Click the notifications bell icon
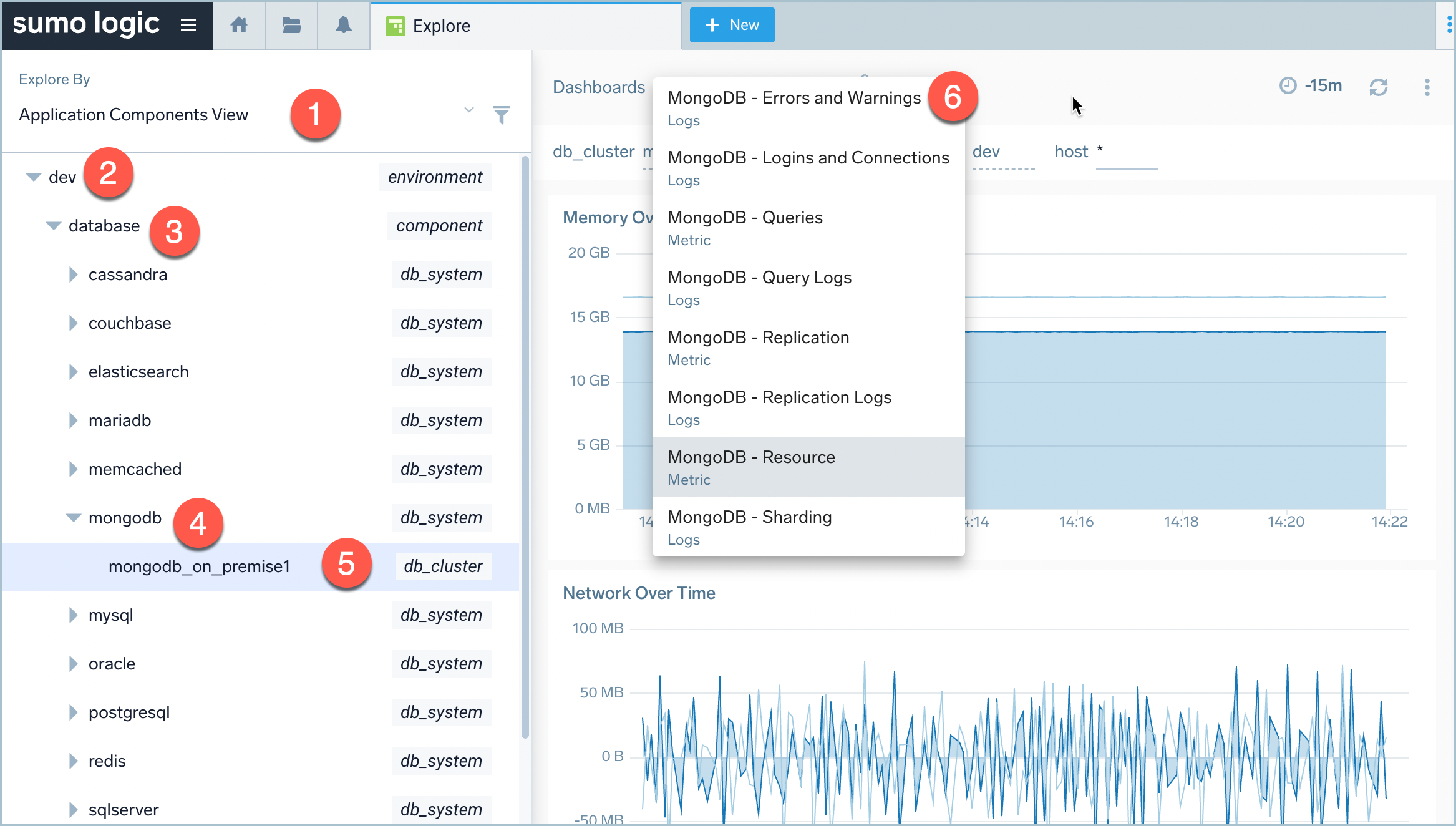 [345, 25]
